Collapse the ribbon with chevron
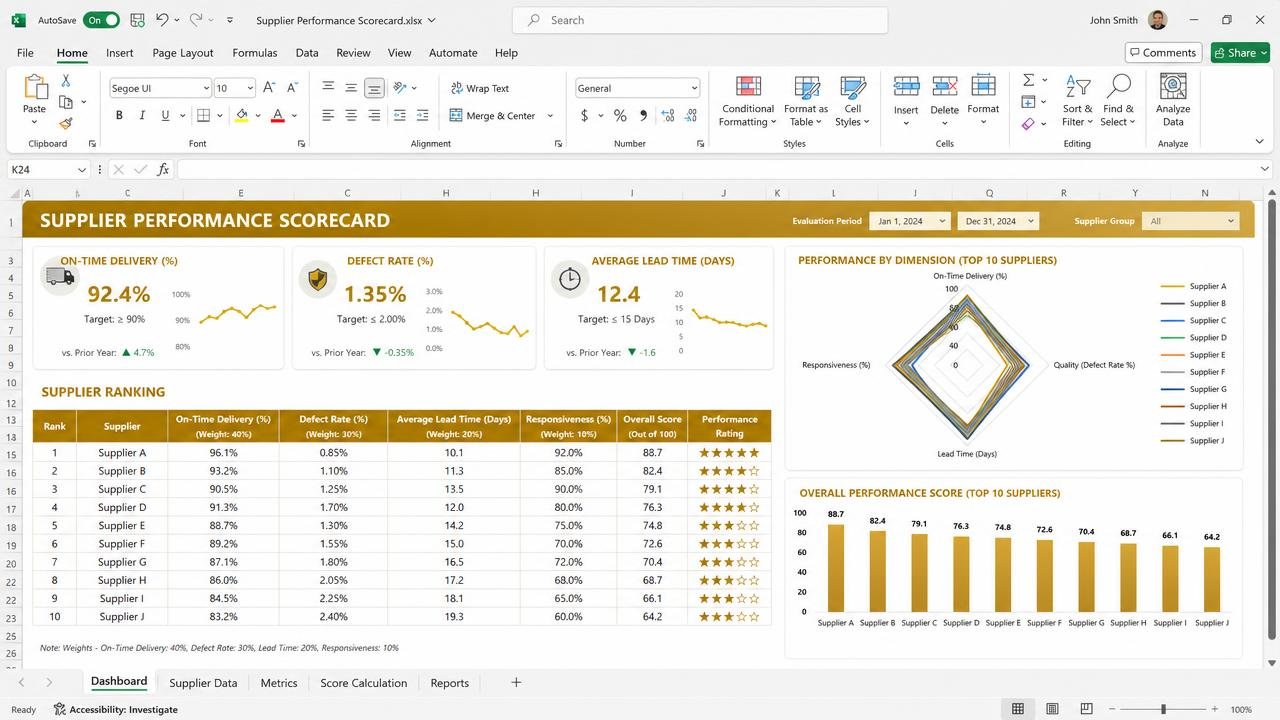Image resolution: width=1280 pixels, height=720 pixels. (1259, 143)
